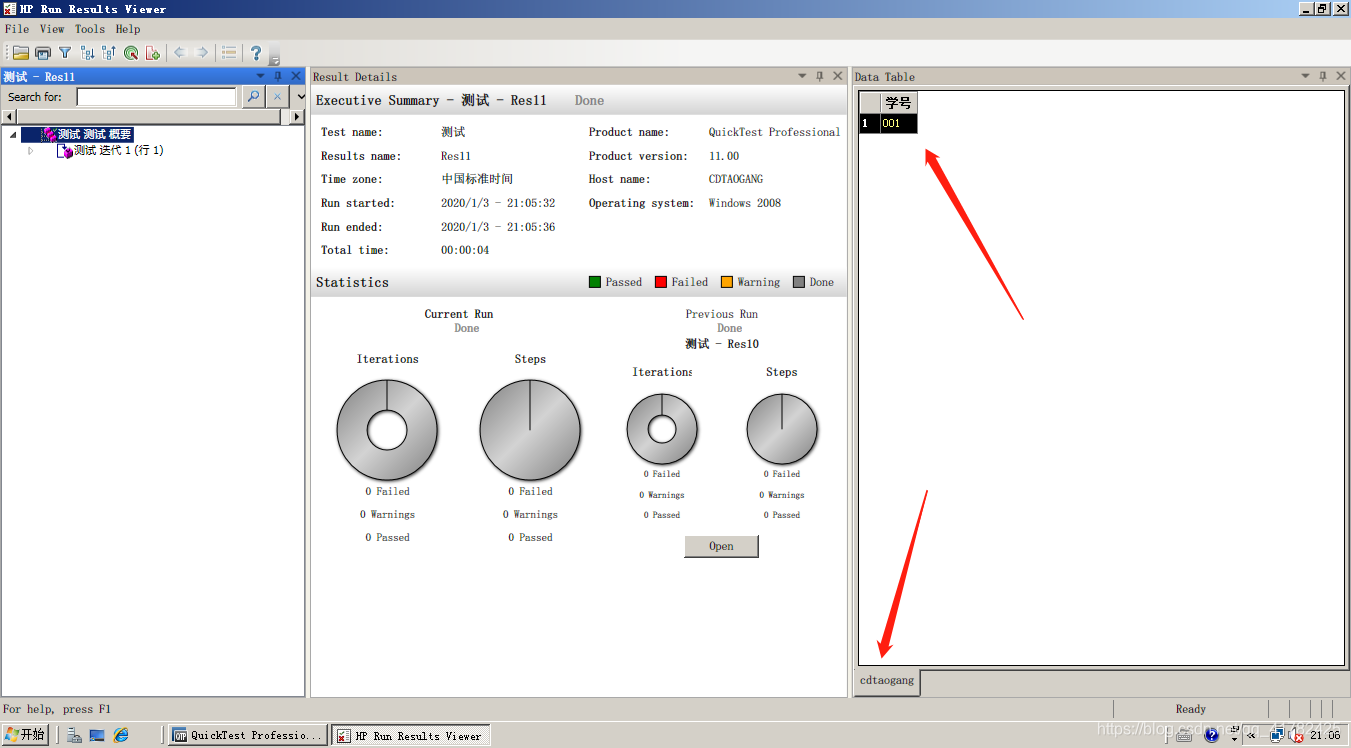Expand the 测试 迭代 1 (行 1) node
Image resolution: width=1351 pixels, height=748 pixels.
pyautogui.click(x=31, y=151)
